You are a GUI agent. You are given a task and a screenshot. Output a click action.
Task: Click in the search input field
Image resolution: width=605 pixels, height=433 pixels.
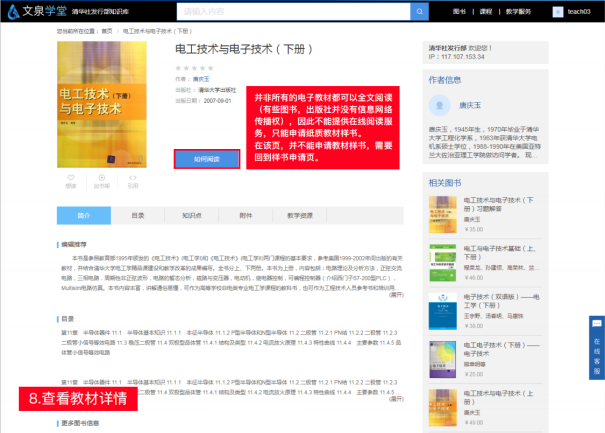[290, 12]
